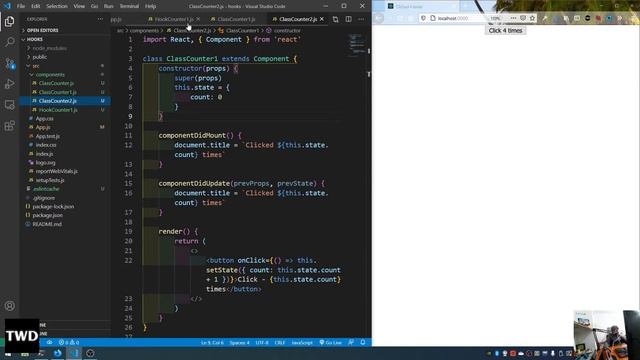Click the browser back button
Image resolution: width=640 pixels, height=360 pixels.
tap(379, 18)
